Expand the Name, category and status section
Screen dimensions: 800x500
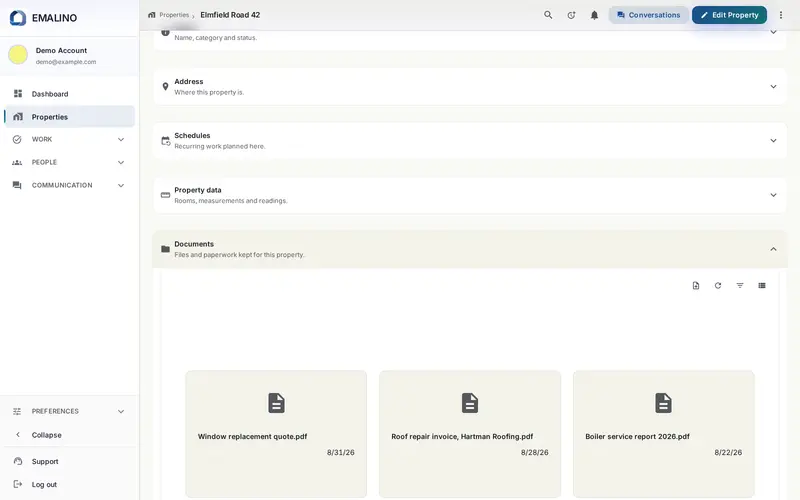tap(773, 32)
